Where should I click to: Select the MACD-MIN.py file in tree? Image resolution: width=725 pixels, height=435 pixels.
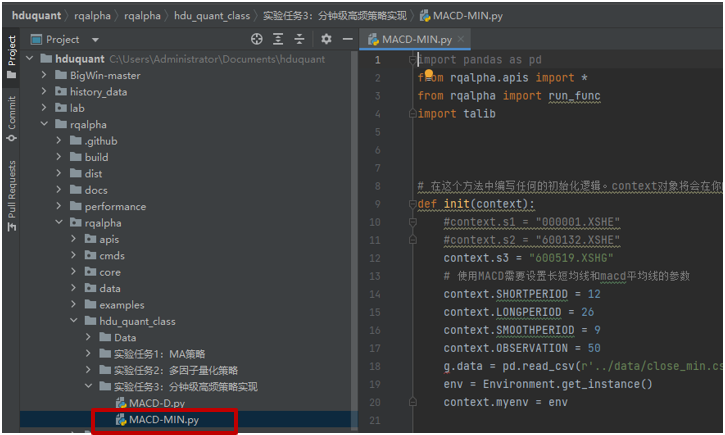point(164,420)
